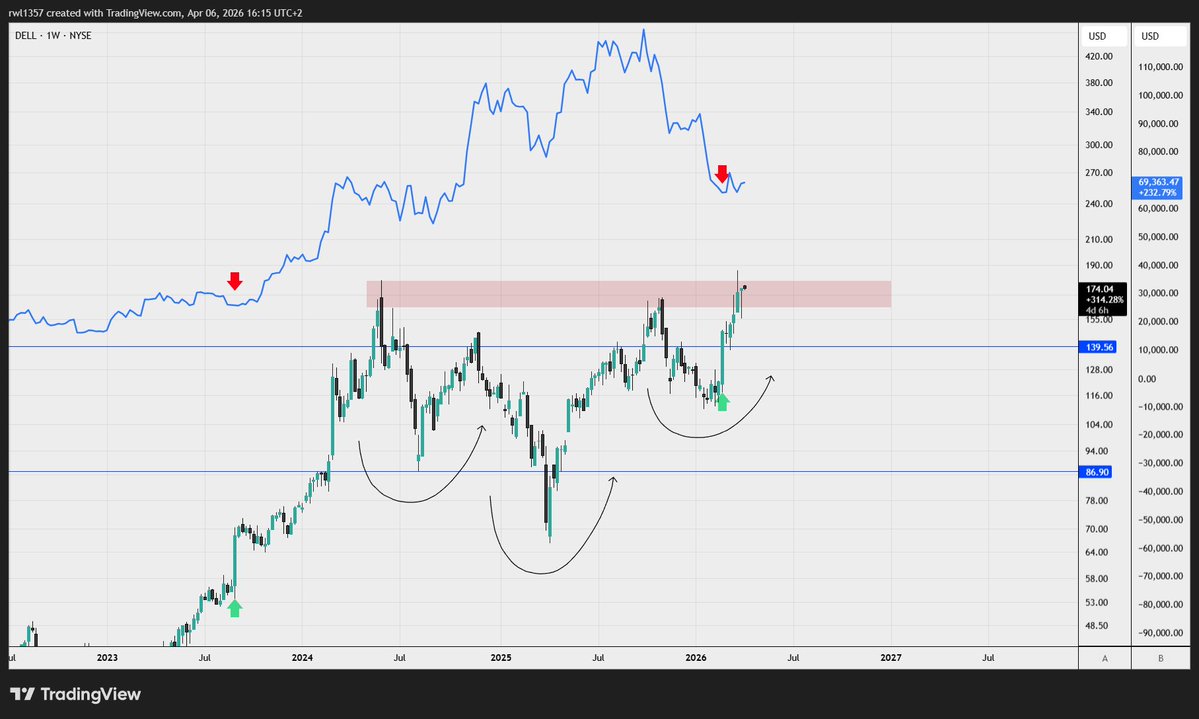
Task: Click the 2027 label on the time axis
Action: (x=891, y=658)
